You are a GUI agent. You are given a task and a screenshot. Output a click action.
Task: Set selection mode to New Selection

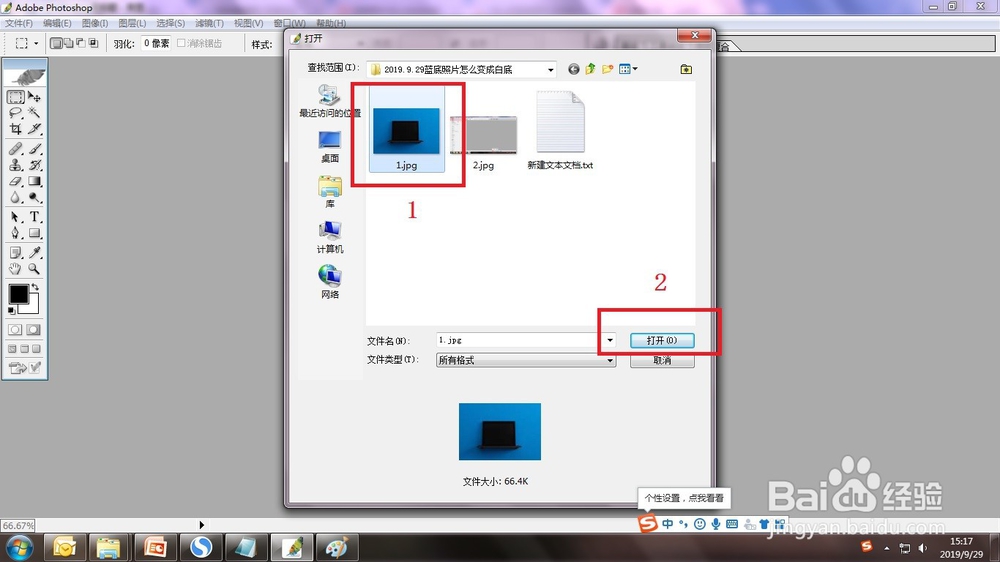(56, 43)
